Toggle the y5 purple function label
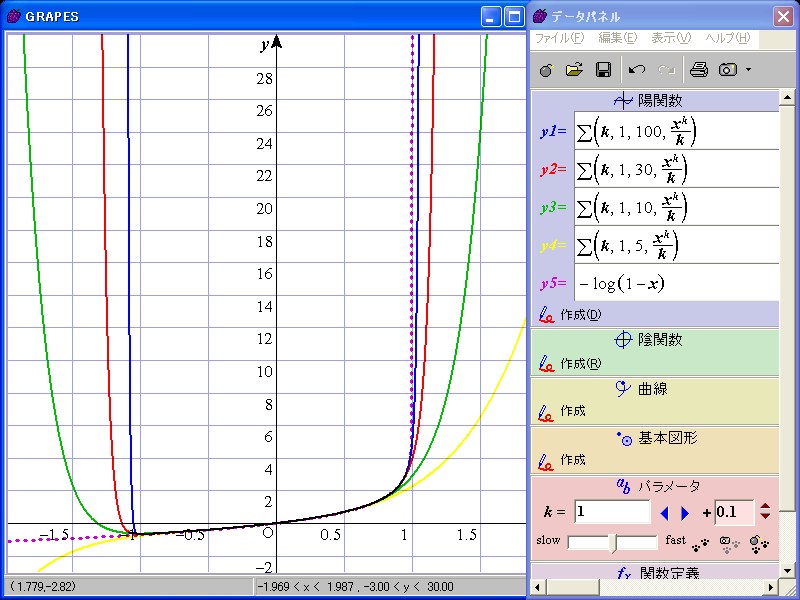The width and height of the screenshot is (800, 600). 552,283
